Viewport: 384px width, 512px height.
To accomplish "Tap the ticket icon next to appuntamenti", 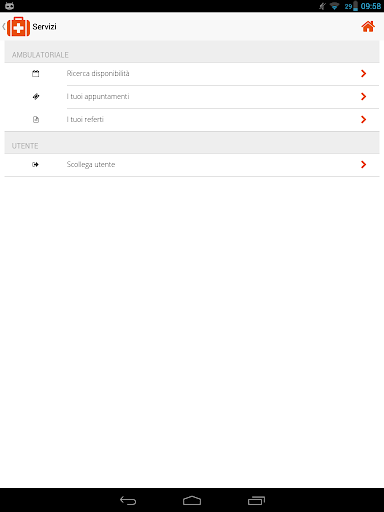I will pos(36,97).
